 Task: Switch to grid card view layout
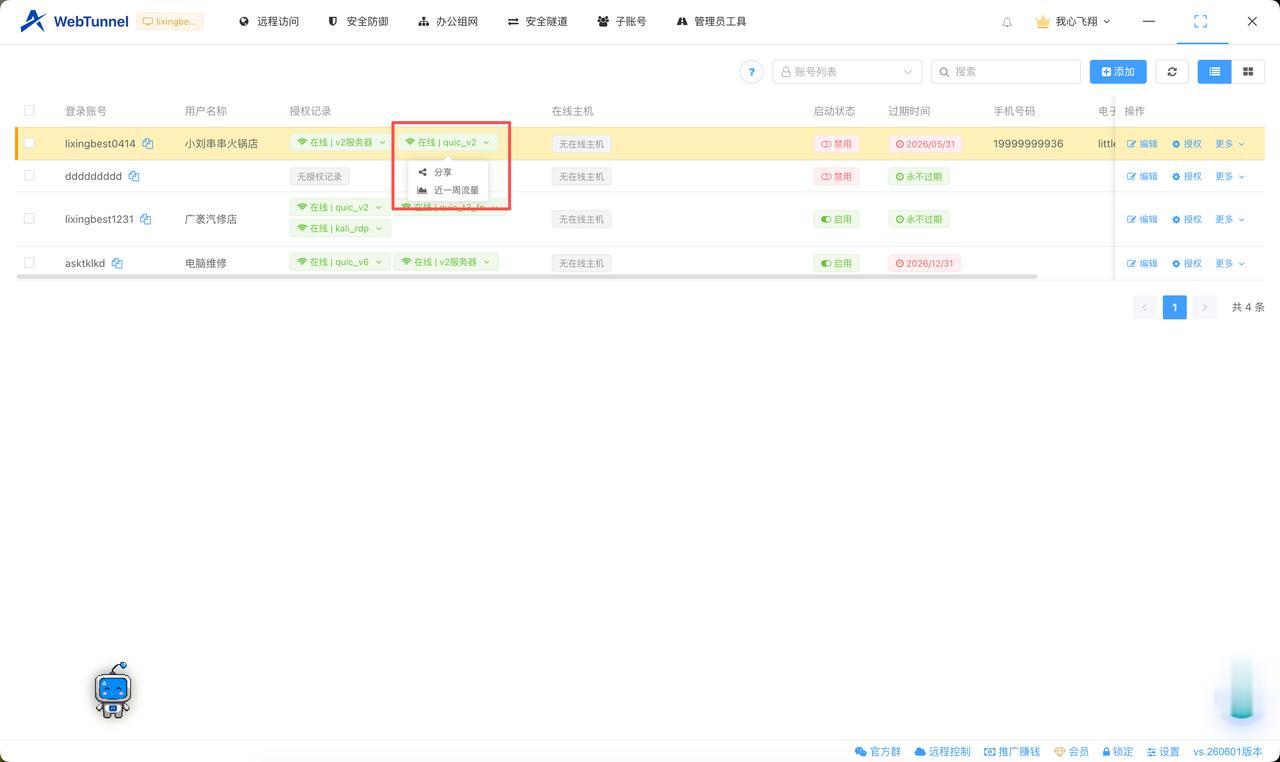(x=1247, y=72)
